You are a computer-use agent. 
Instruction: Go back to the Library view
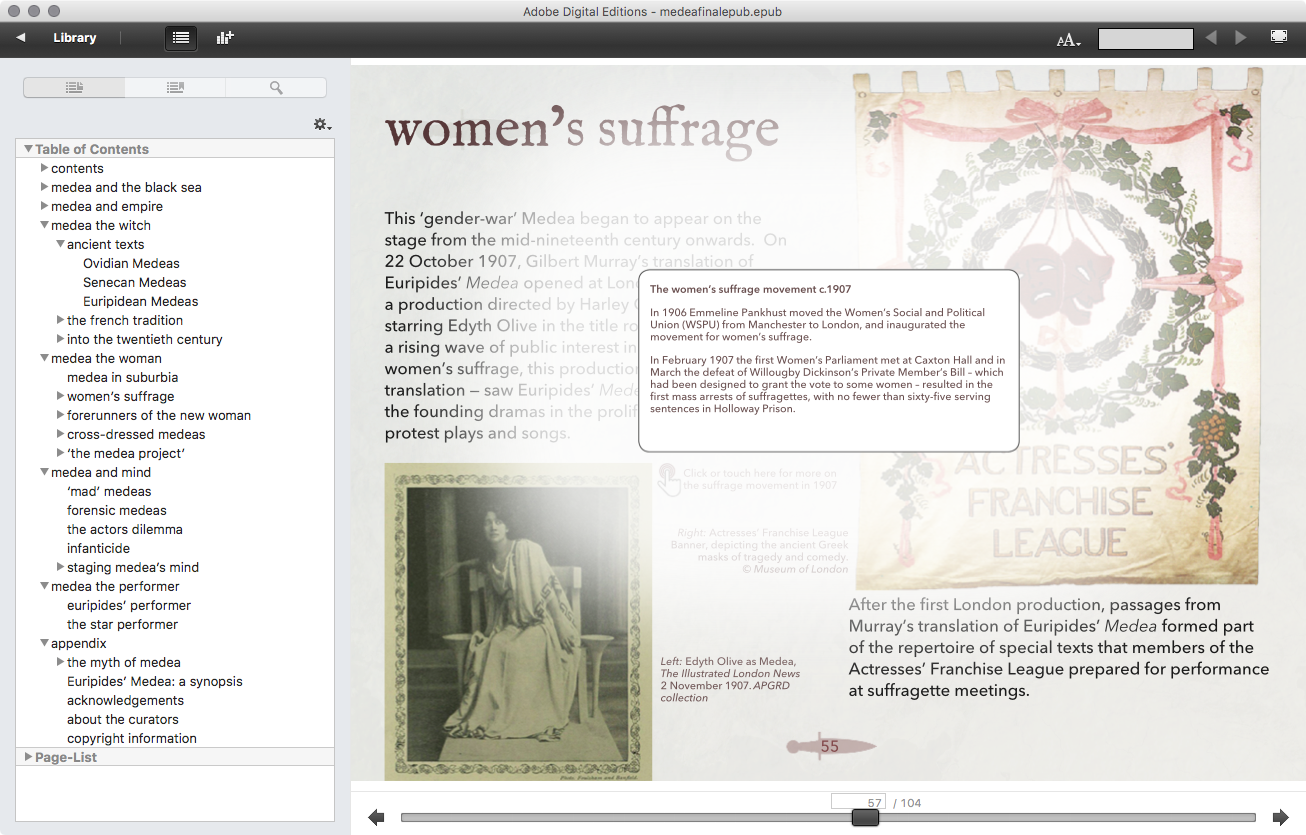(74, 38)
